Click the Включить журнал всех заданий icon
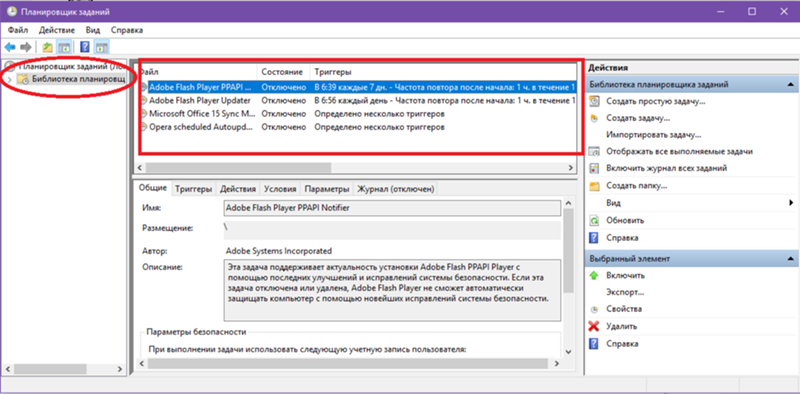The height and width of the screenshot is (394, 800). pyautogui.click(x=594, y=168)
